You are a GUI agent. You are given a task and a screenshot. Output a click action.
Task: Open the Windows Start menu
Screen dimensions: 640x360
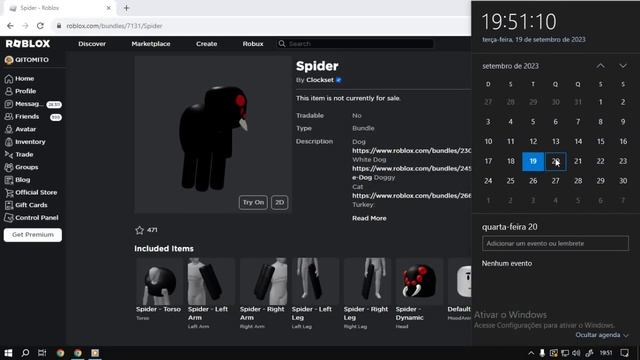pyautogui.click(x=8, y=353)
